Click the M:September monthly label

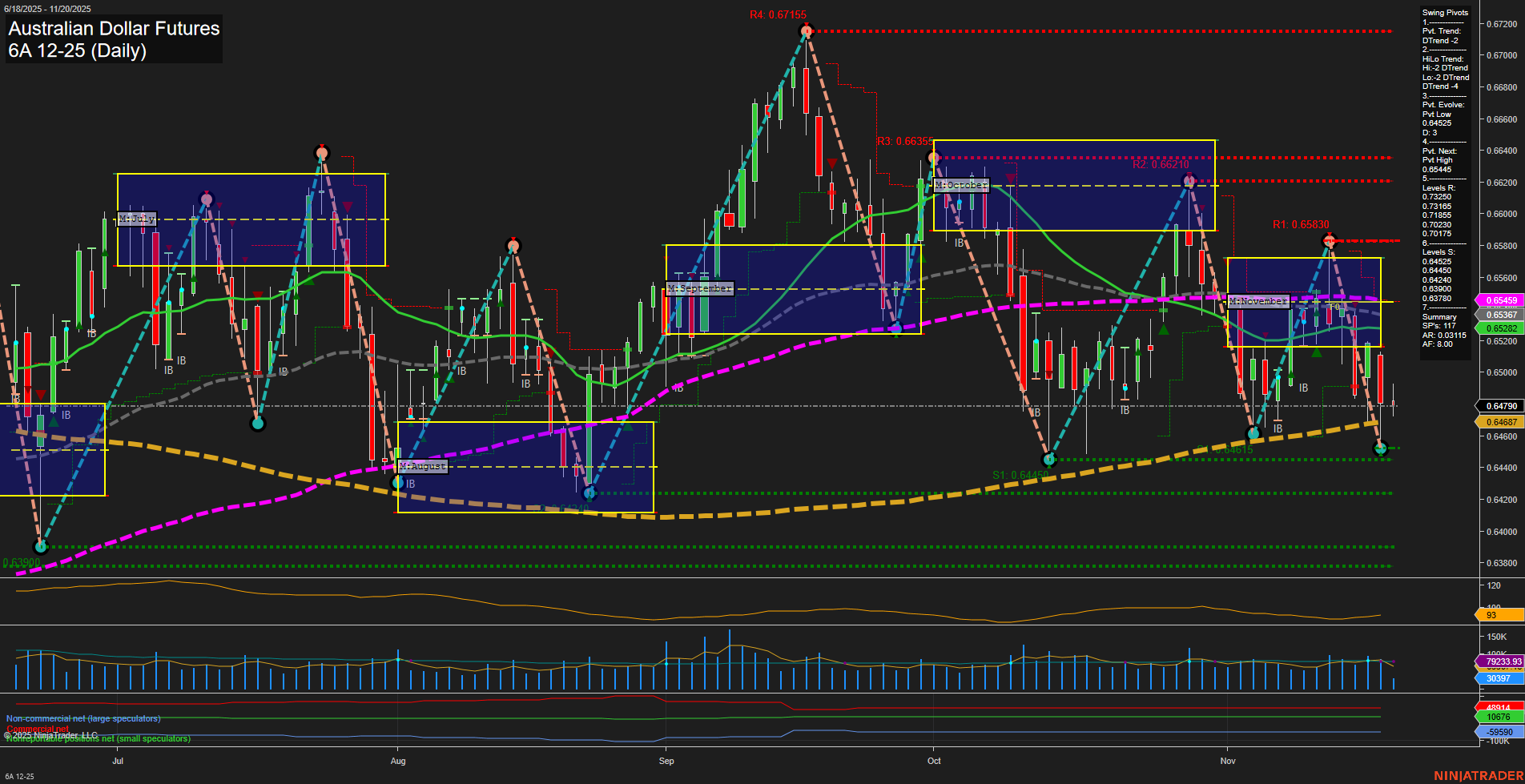pyautogui.click(x=699, y=288)
